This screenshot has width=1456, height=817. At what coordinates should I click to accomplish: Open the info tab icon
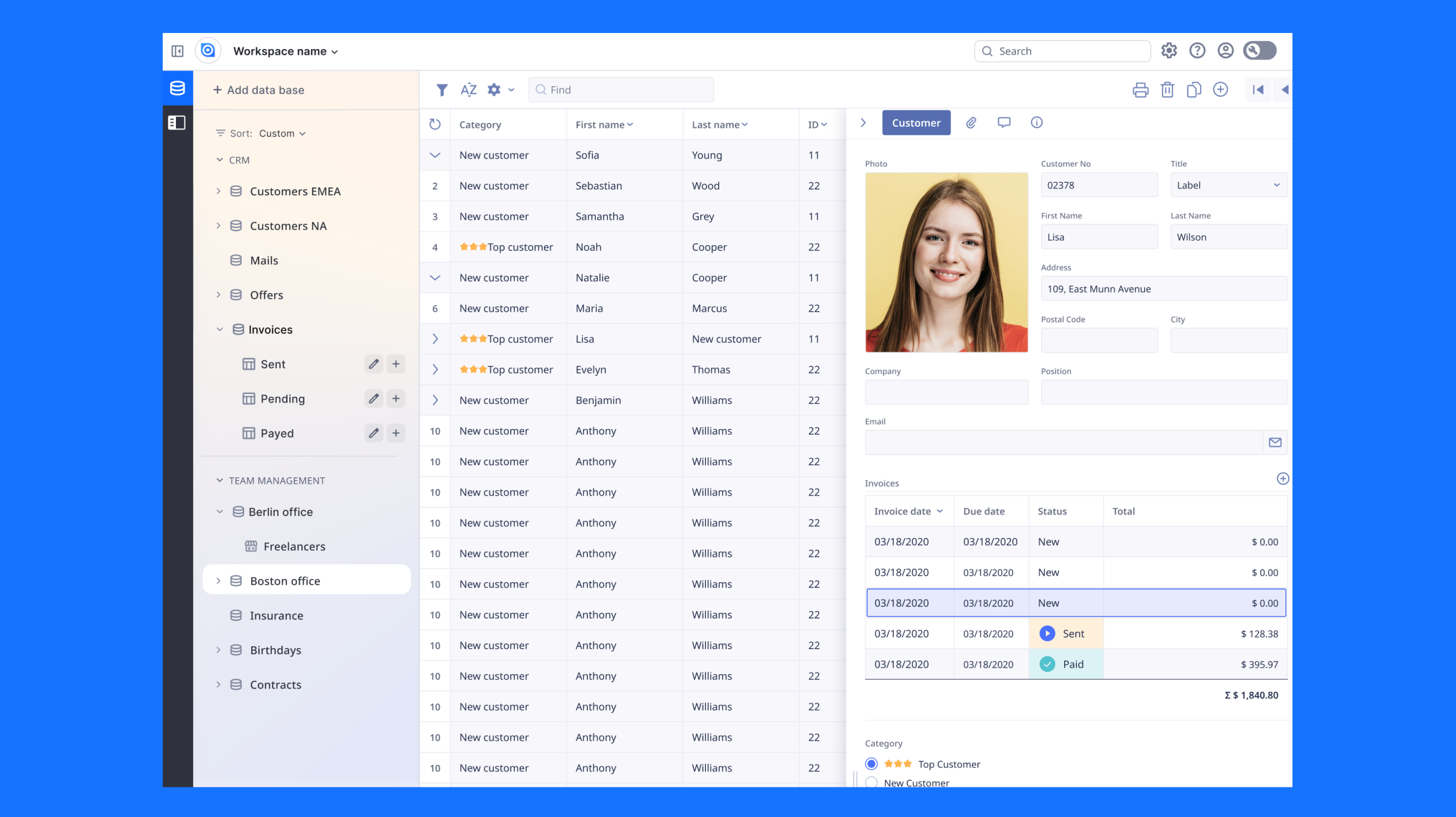click(x=1036, y=123)
